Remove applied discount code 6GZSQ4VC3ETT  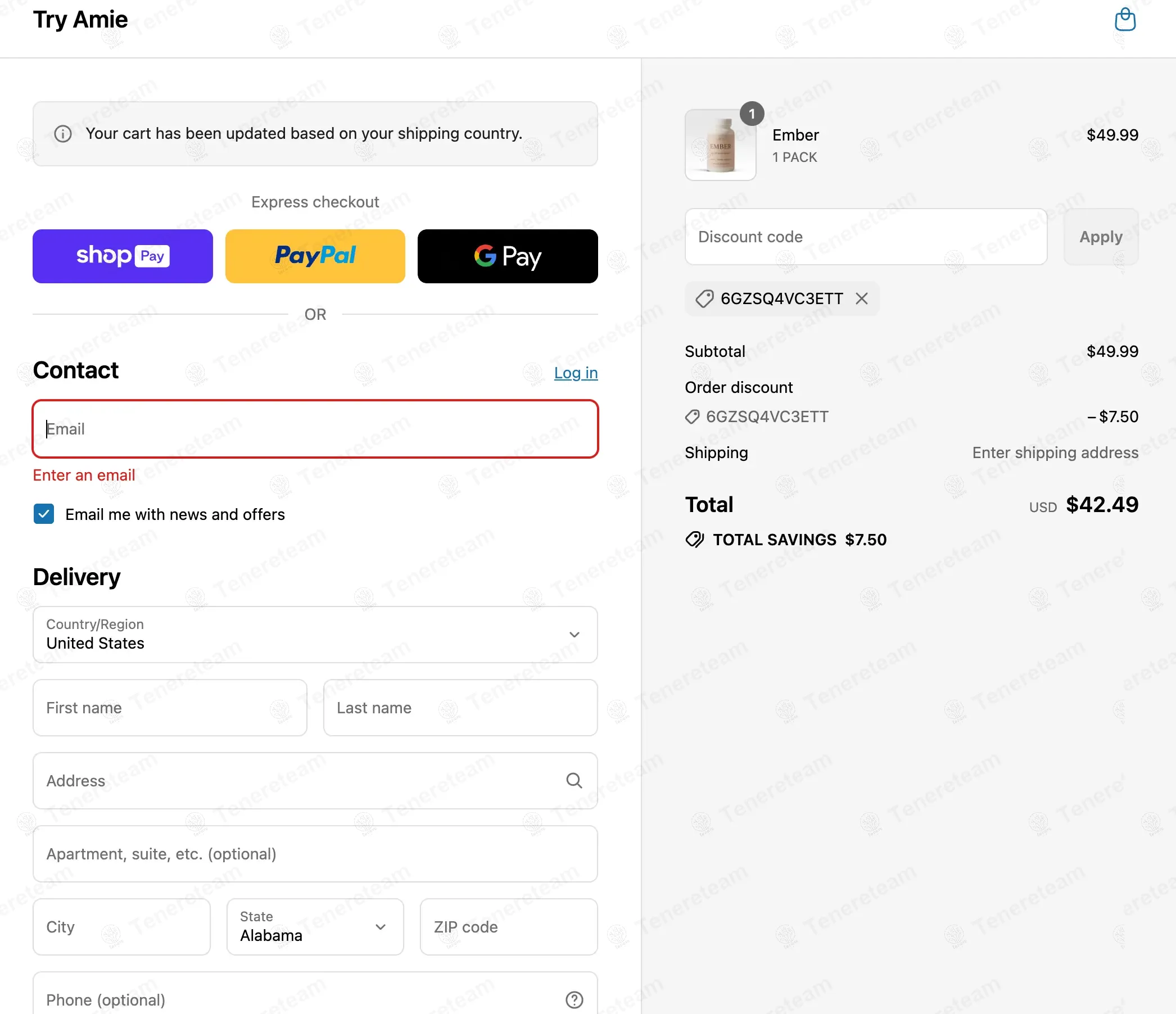[x=862, y=298]
